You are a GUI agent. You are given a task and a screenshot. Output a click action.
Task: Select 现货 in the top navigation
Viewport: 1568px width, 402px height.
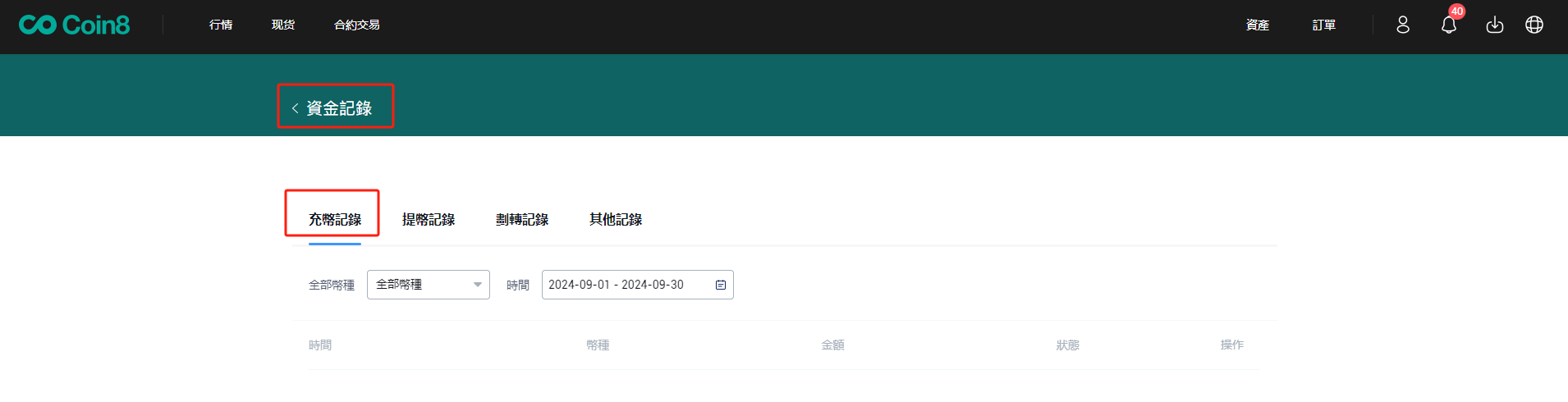coord(283,25)
